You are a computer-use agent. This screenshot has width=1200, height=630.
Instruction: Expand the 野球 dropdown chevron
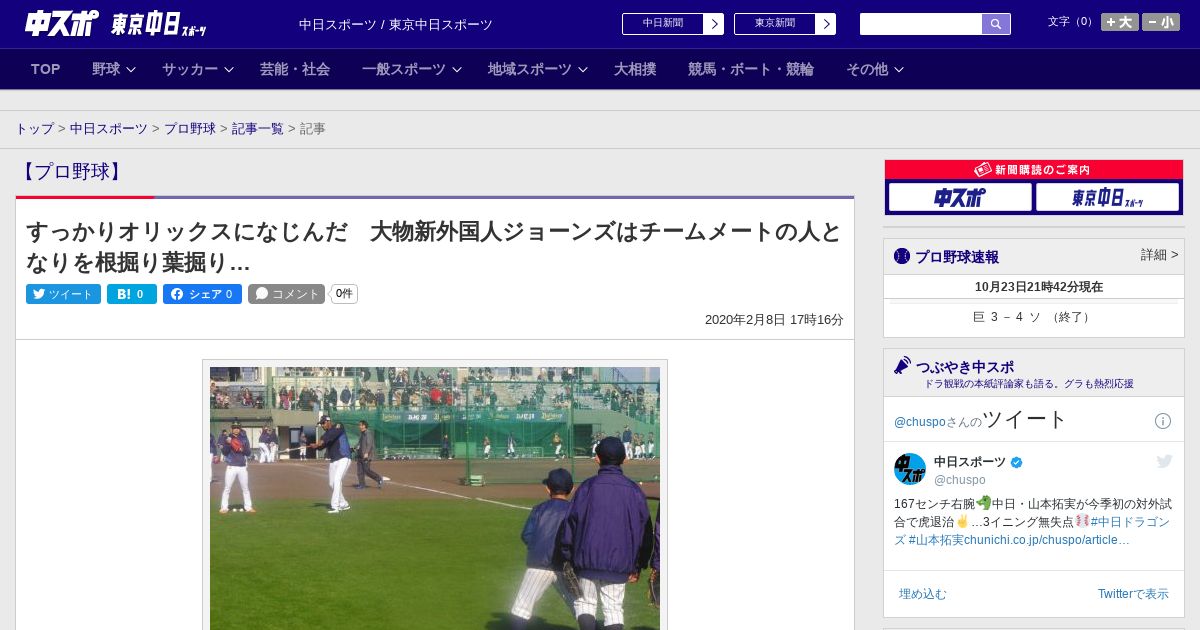(x=131, y=69)
